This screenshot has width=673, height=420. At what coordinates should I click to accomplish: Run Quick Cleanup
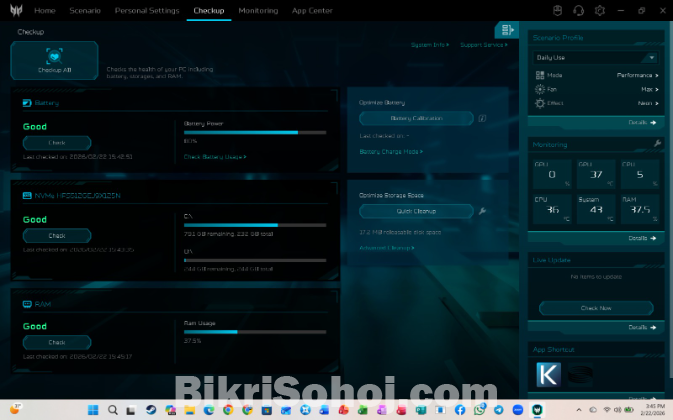coord(416,211)
